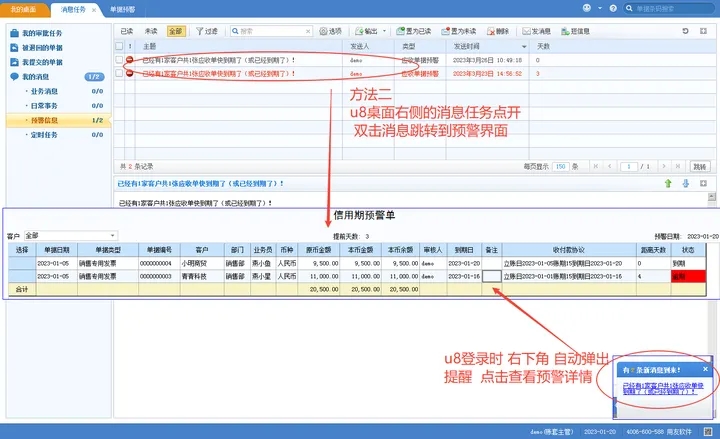Click green up arrow in preview pane
This screenshot has width=720, height=439.
point(668,184)
